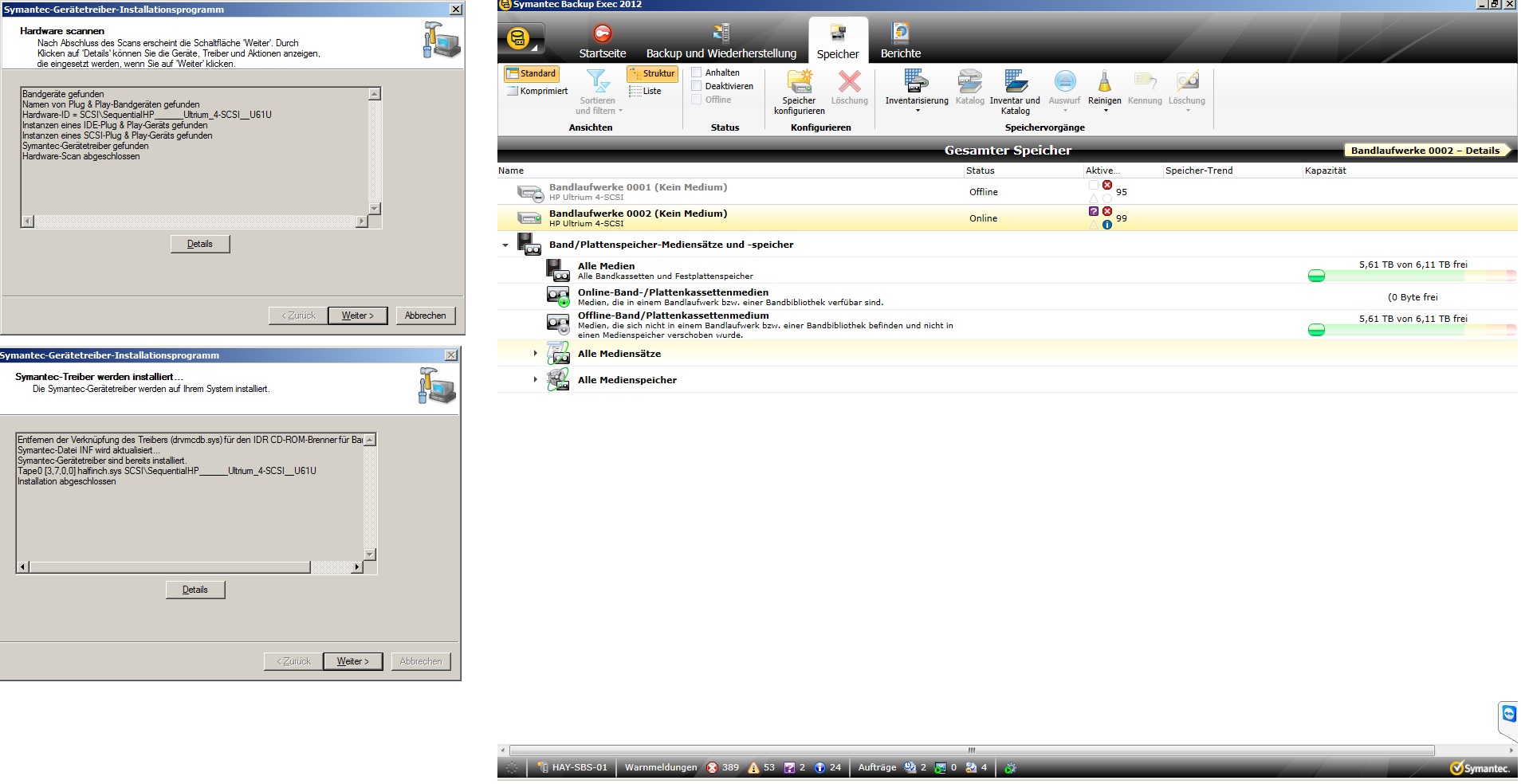Select the Komprimiert view toggle
The image size is (1521, 784).
pyautogui.click(x=537, y=91)
